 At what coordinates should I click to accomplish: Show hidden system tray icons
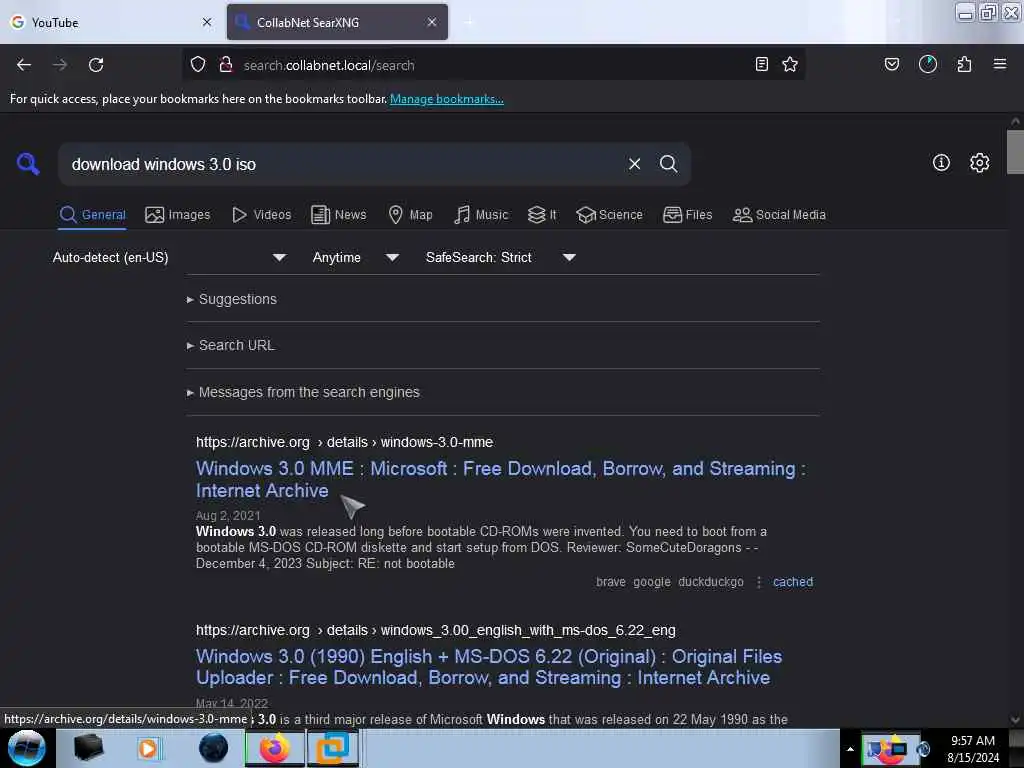[850, 749]
